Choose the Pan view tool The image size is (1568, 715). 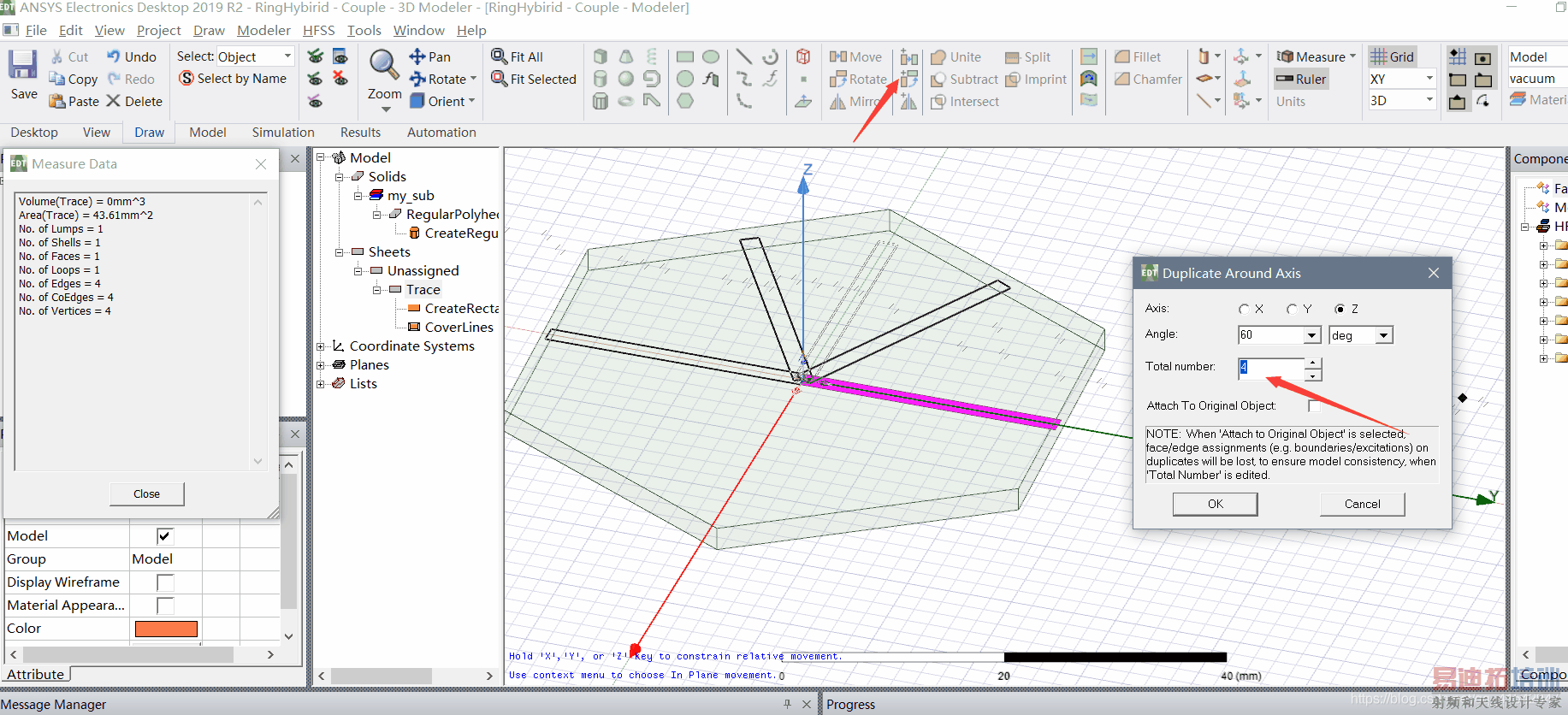pyautogui.click(x=429, y=56)
